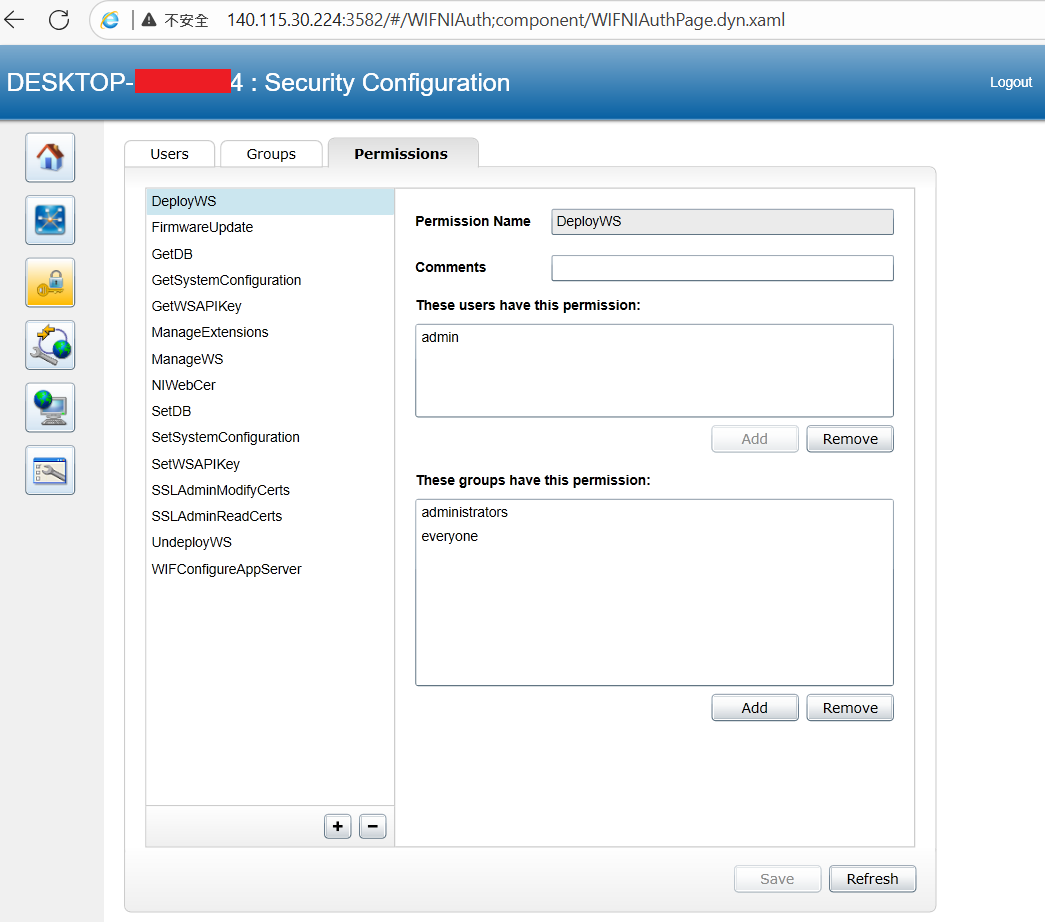
Task: Click the Refresh button
Action: [x=872, y=879]
